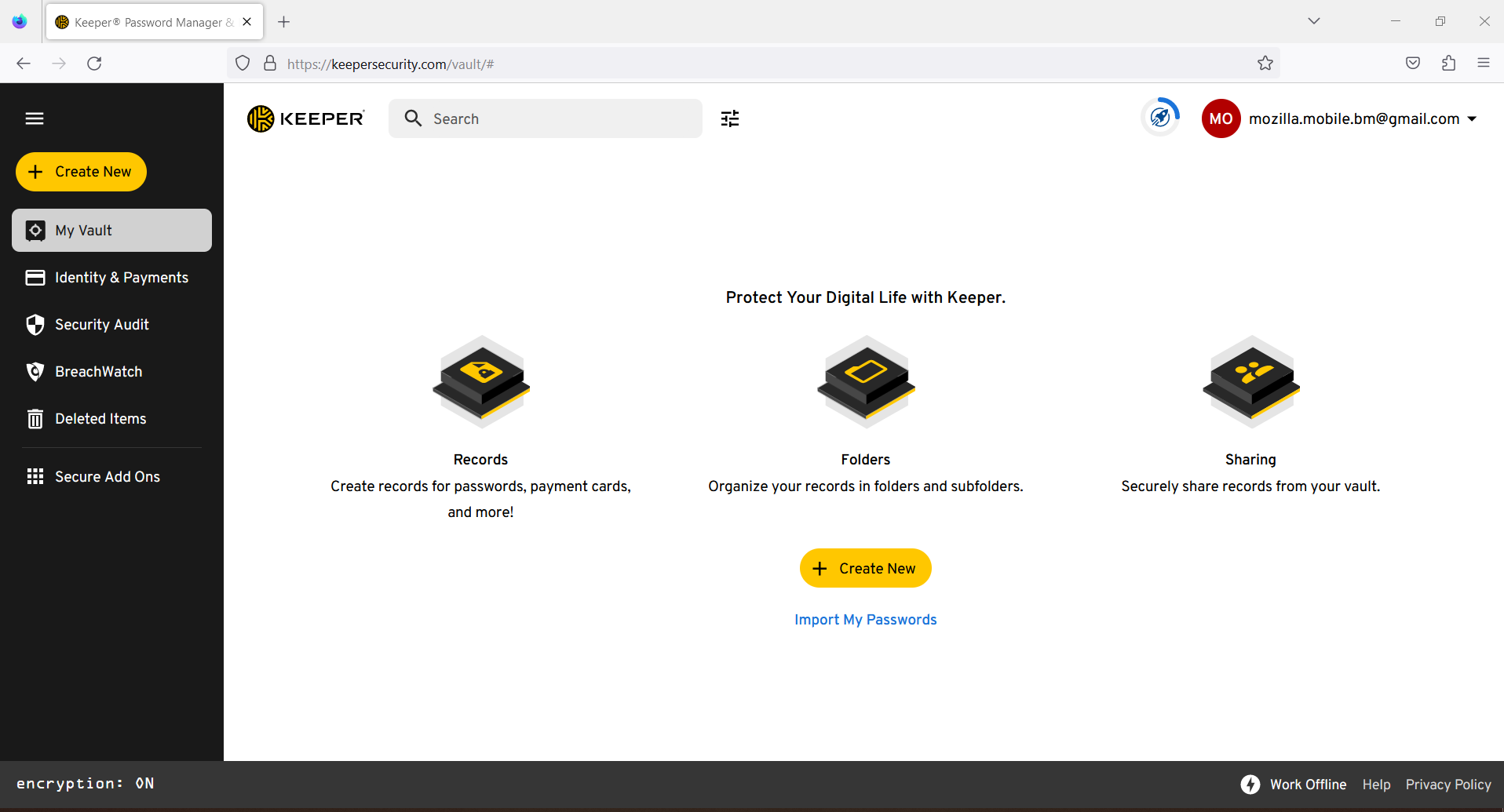Toggle the Work Offline mode
1504x812 pixels.
click(1308, 784)
